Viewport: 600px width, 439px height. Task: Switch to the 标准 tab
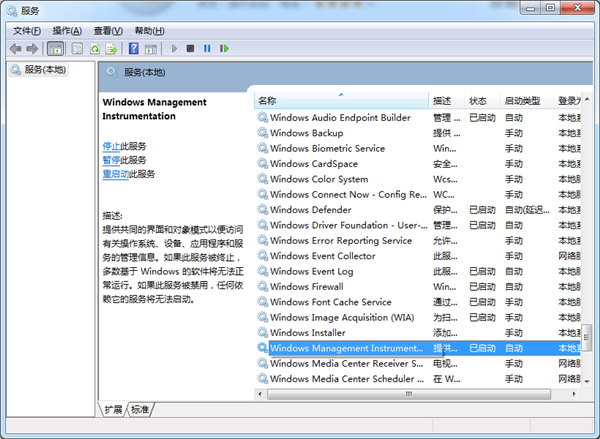click(140, 410)
